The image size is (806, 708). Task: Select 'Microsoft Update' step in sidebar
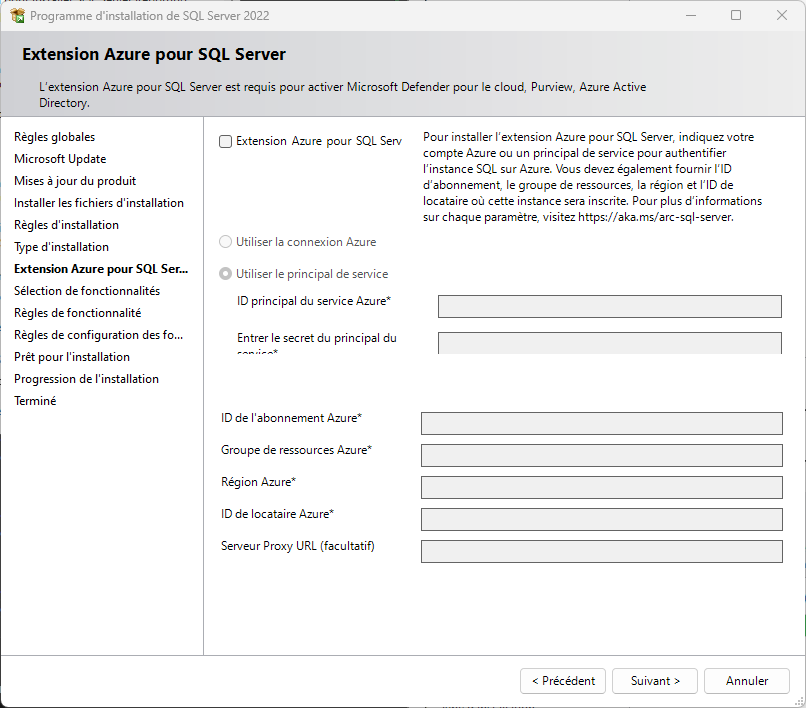click(60, 159)
